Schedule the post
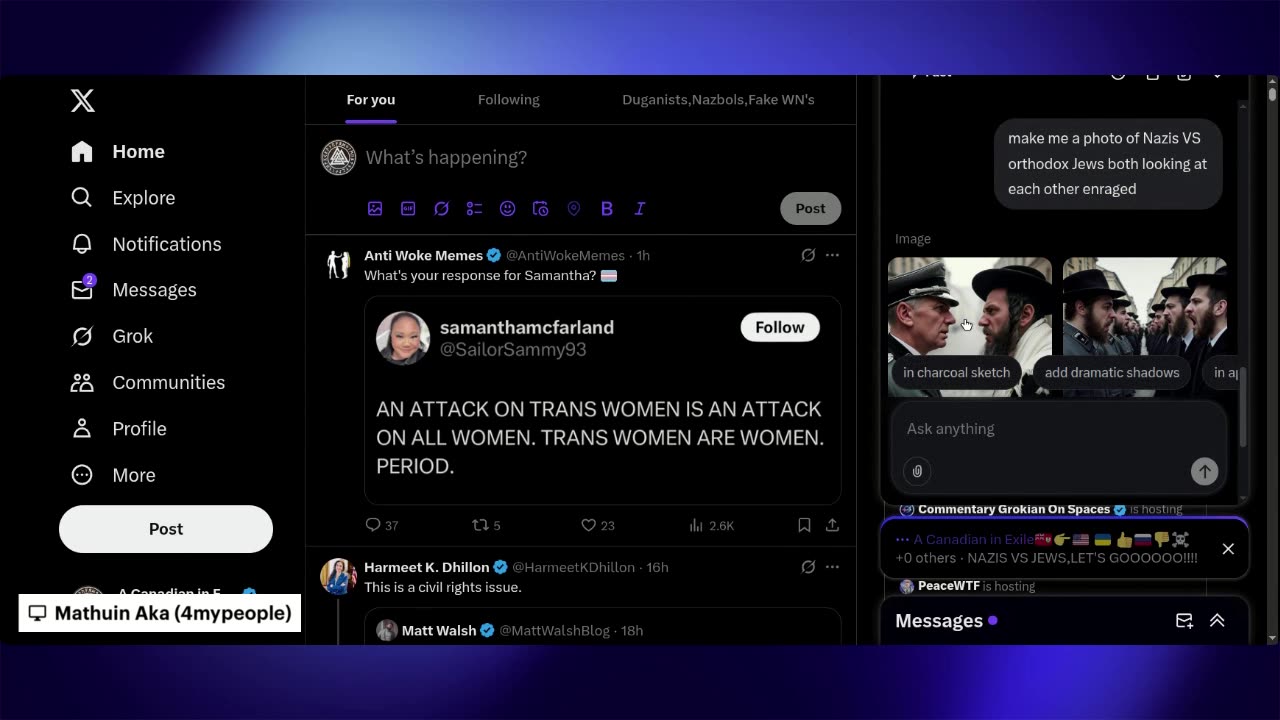The height and width of the screenshot is (720, 1280). [x=540, y=208]
